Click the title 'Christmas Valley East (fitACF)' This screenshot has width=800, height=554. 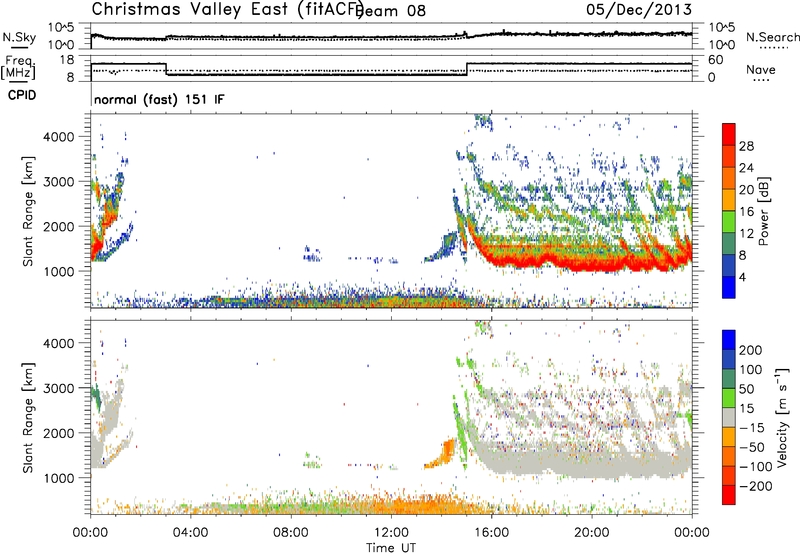[x=228, y=9]
